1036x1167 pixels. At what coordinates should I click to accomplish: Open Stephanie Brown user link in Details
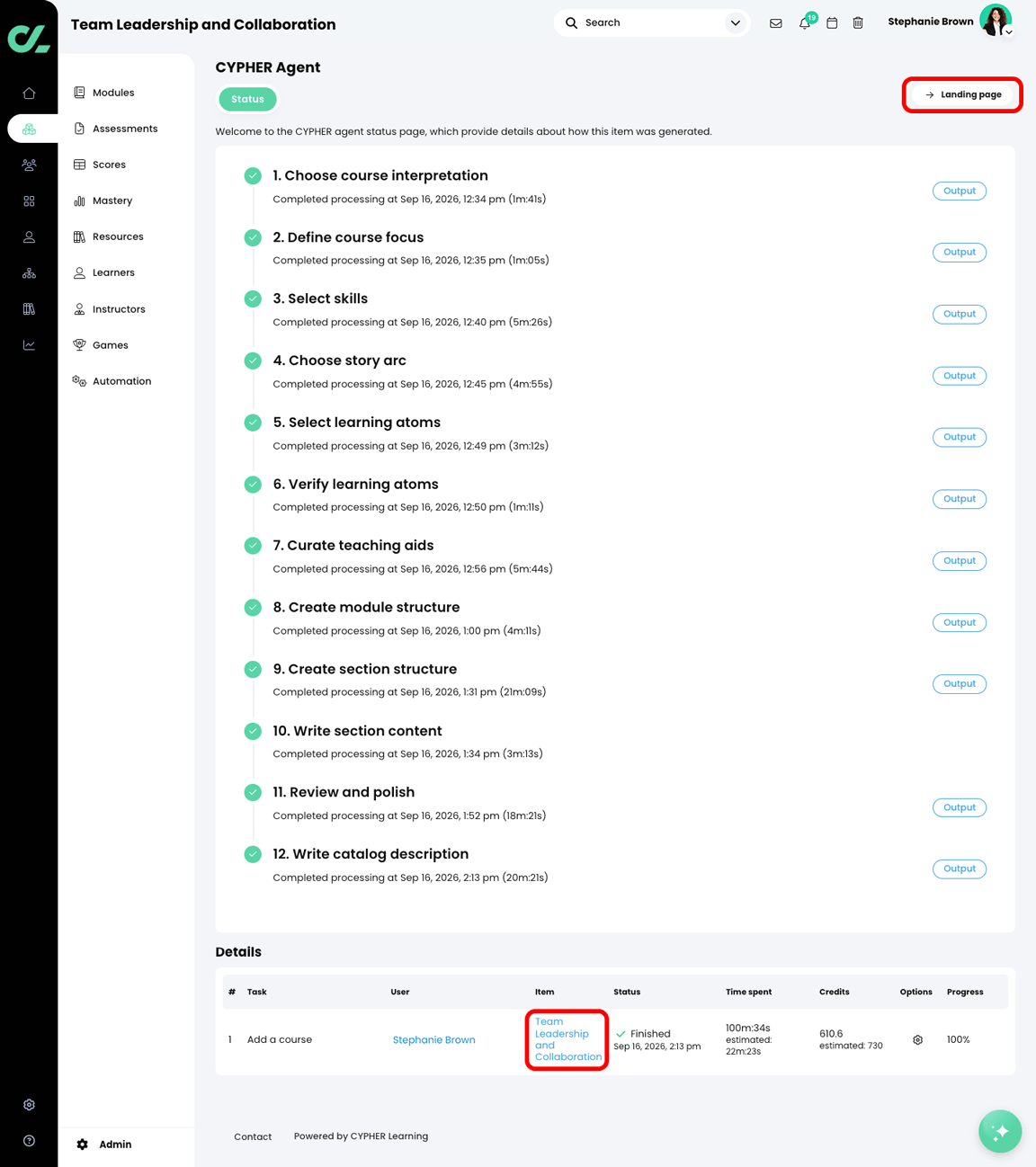click(x=433, y=1040)
